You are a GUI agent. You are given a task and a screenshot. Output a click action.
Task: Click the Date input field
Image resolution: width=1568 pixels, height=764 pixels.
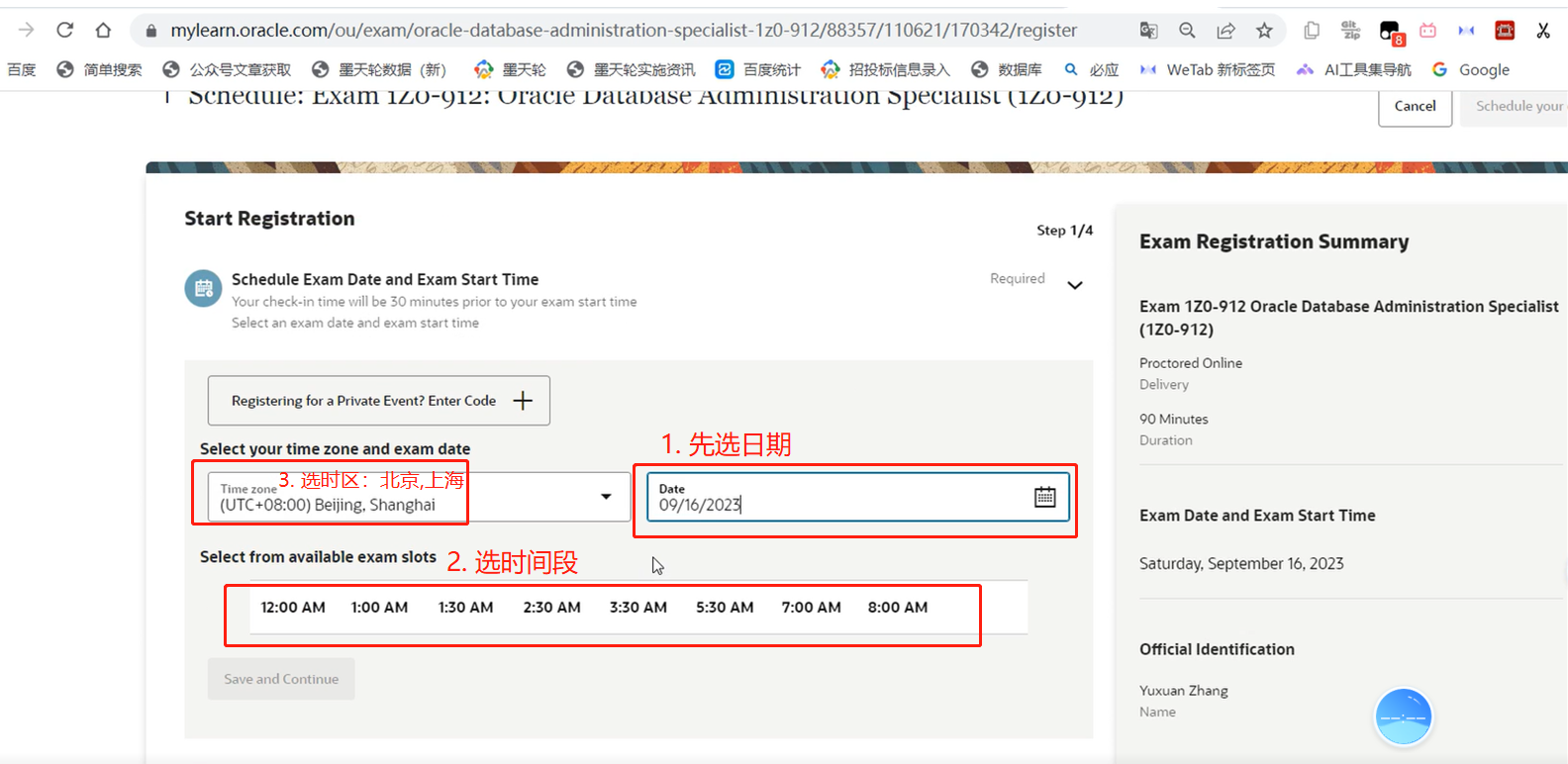(858, 497)
